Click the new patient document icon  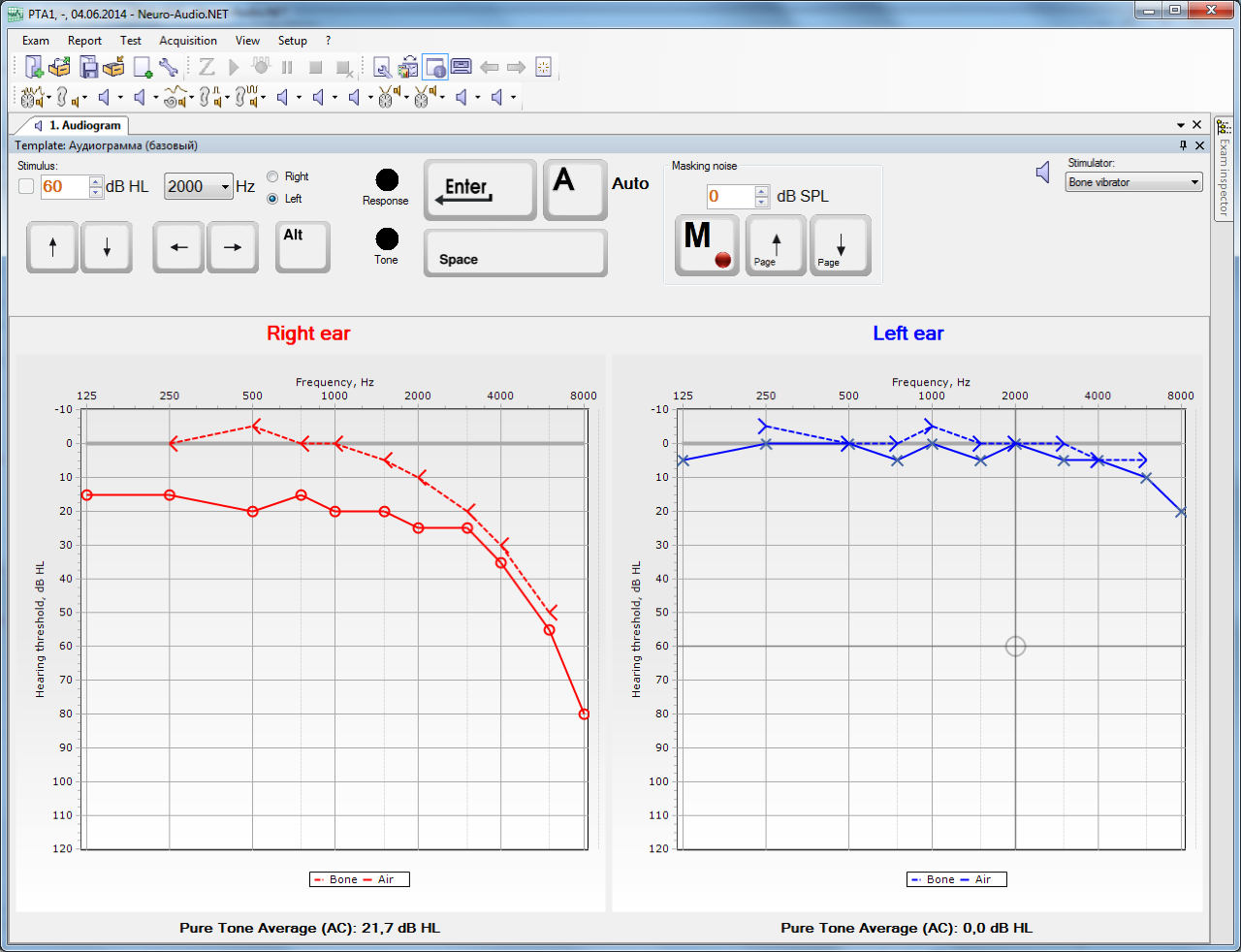(x=33, y=67)
